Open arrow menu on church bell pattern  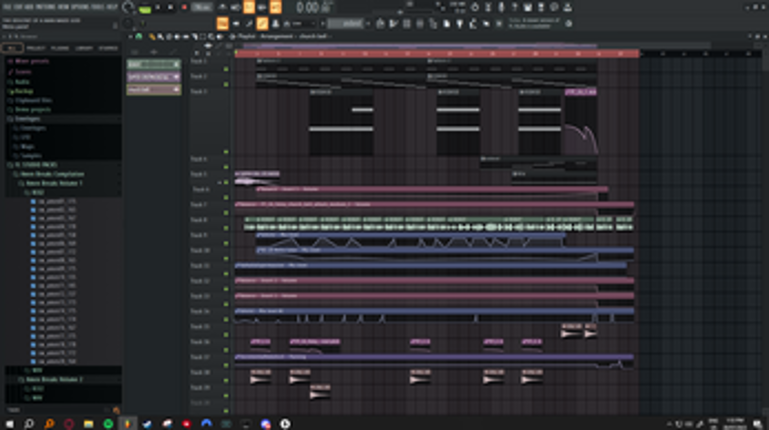tap(176, 90)
